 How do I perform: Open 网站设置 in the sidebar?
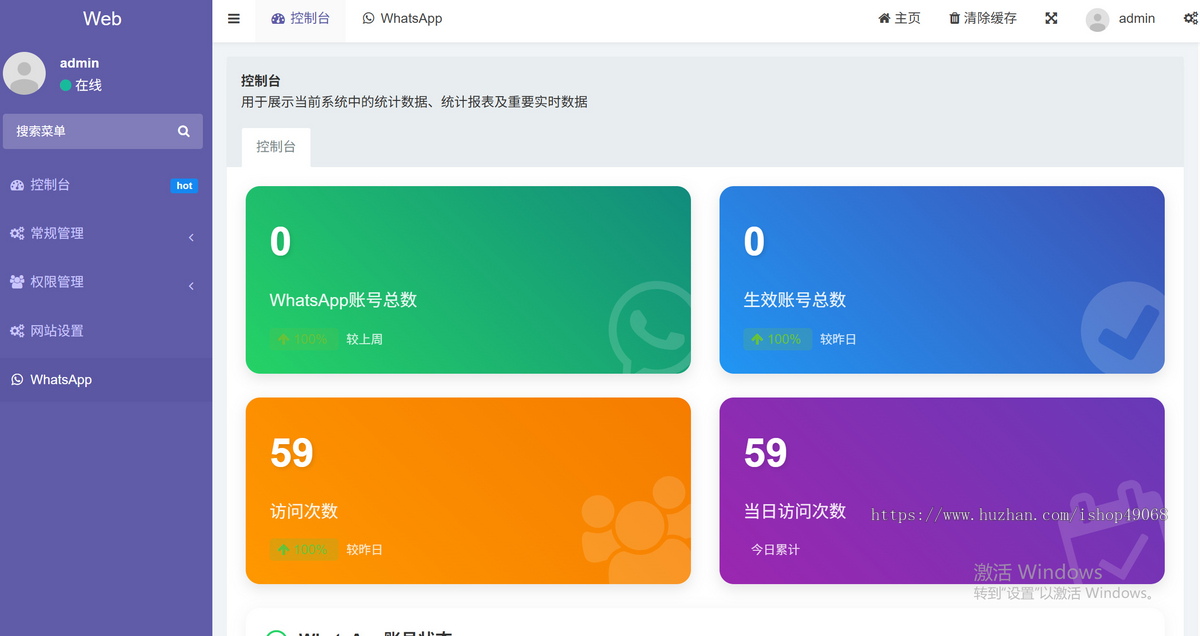(106, 331)
